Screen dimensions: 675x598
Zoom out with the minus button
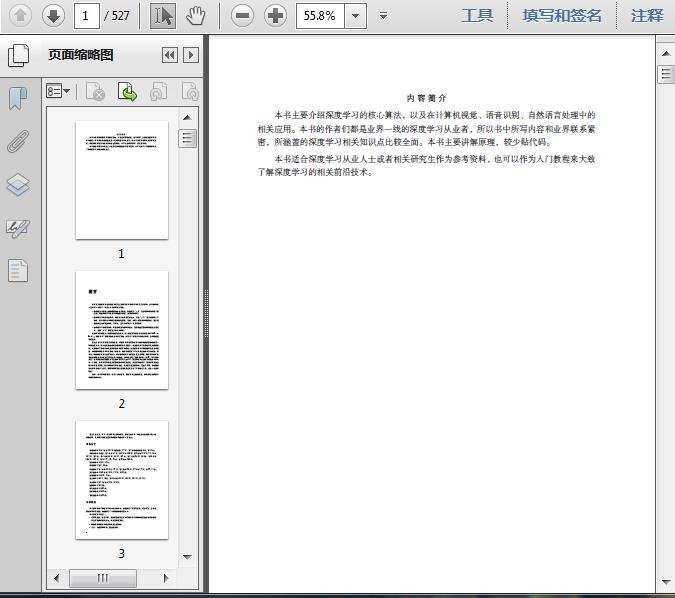tap(242, 16)
